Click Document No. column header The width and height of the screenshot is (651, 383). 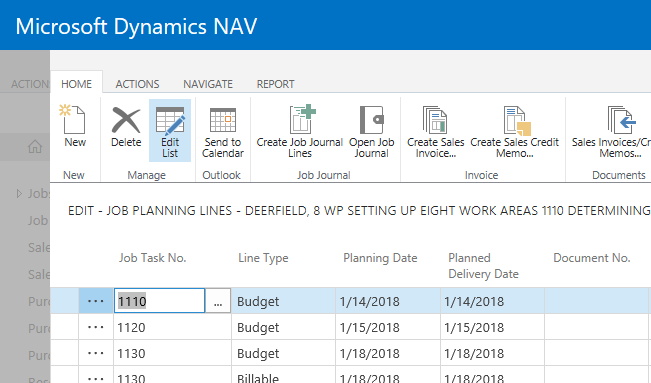point(592,258)
